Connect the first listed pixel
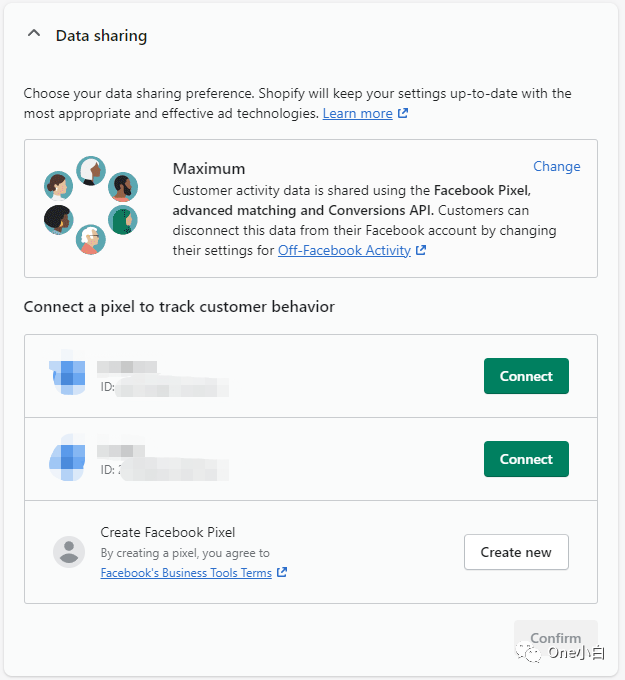 [x=526, y=376]
